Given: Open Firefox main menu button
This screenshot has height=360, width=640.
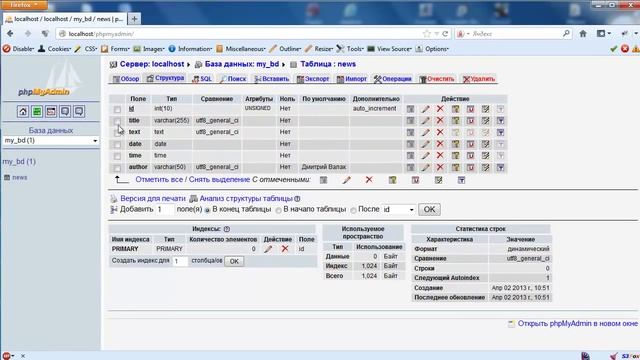Looking at the screenshot, I should pyautogui.click(x=24, y=5).
